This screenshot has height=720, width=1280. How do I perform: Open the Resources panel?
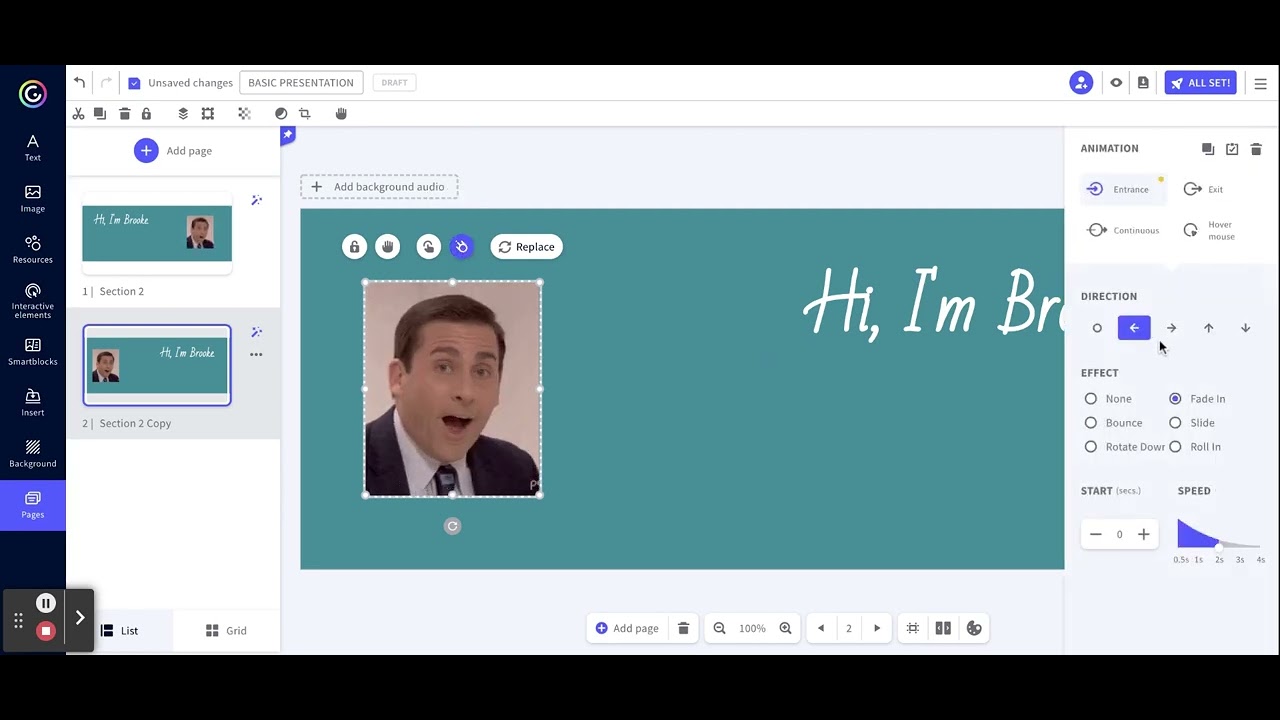(x=33, y=250)
